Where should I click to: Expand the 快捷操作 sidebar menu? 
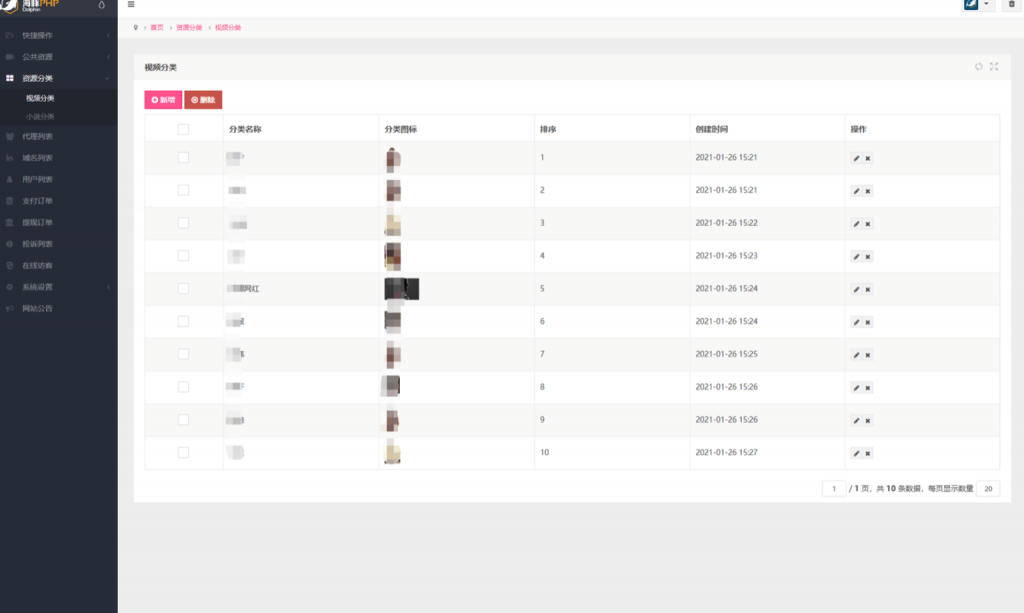pyautogui.click(x=58, y=35)
